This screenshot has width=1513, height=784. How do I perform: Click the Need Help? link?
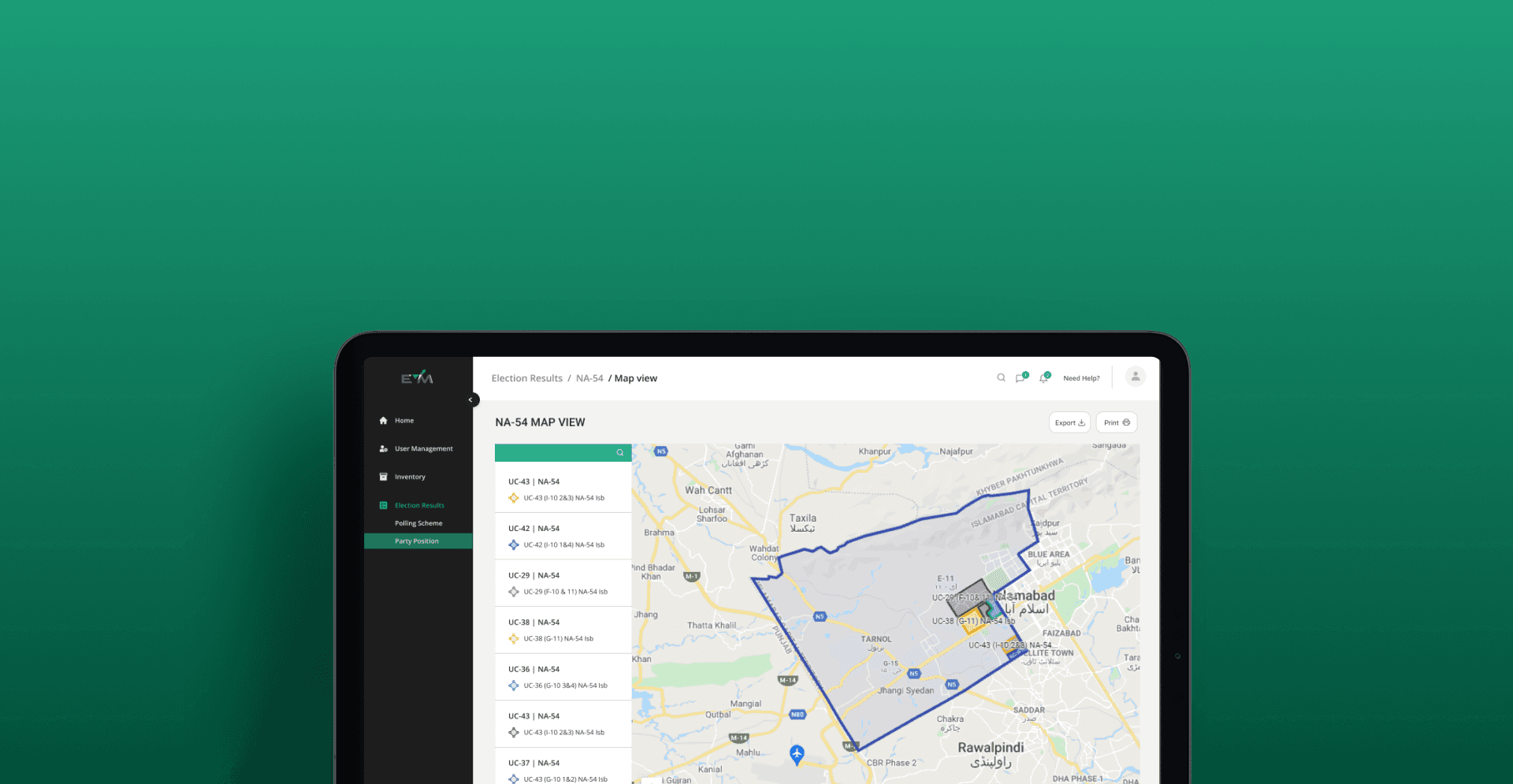pyautogui.click(x=1081, y=379)
